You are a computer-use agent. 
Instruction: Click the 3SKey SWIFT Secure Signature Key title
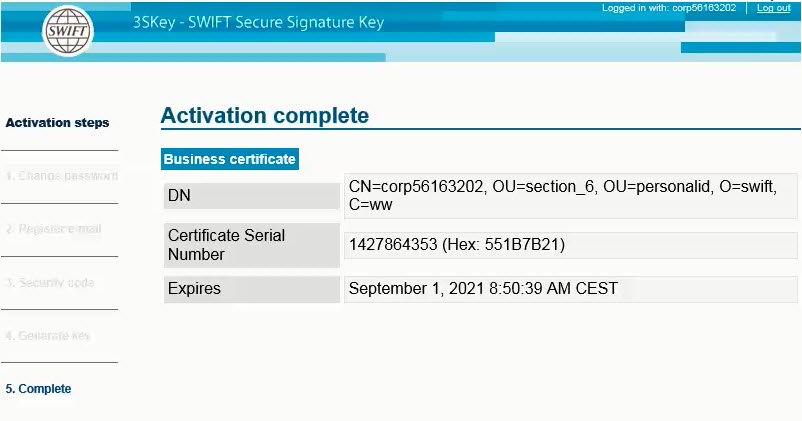(258, 23)
